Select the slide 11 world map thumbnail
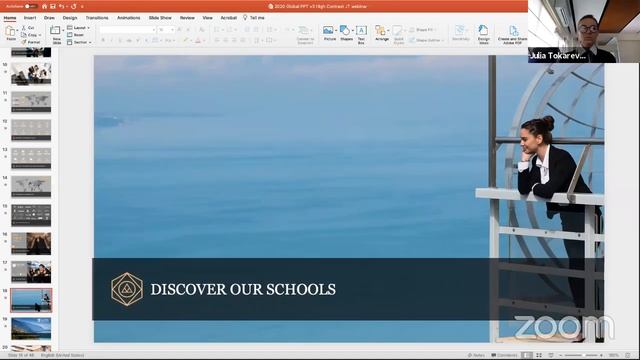Image resolution: width=640 pixels, height=360 pixels. (31, 102)
